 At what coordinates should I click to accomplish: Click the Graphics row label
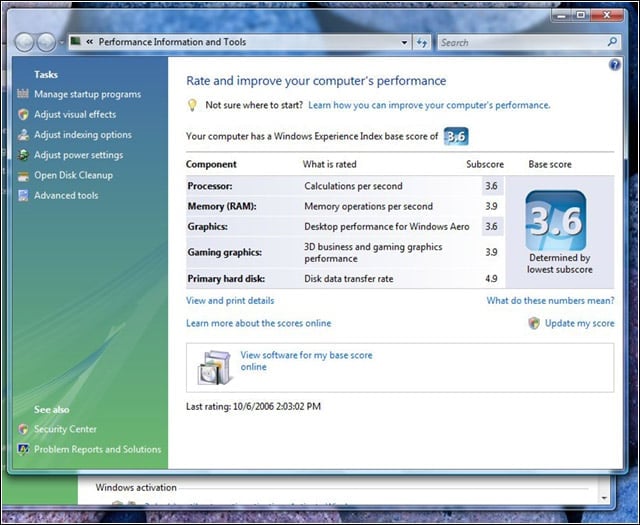tap(207, 227)
